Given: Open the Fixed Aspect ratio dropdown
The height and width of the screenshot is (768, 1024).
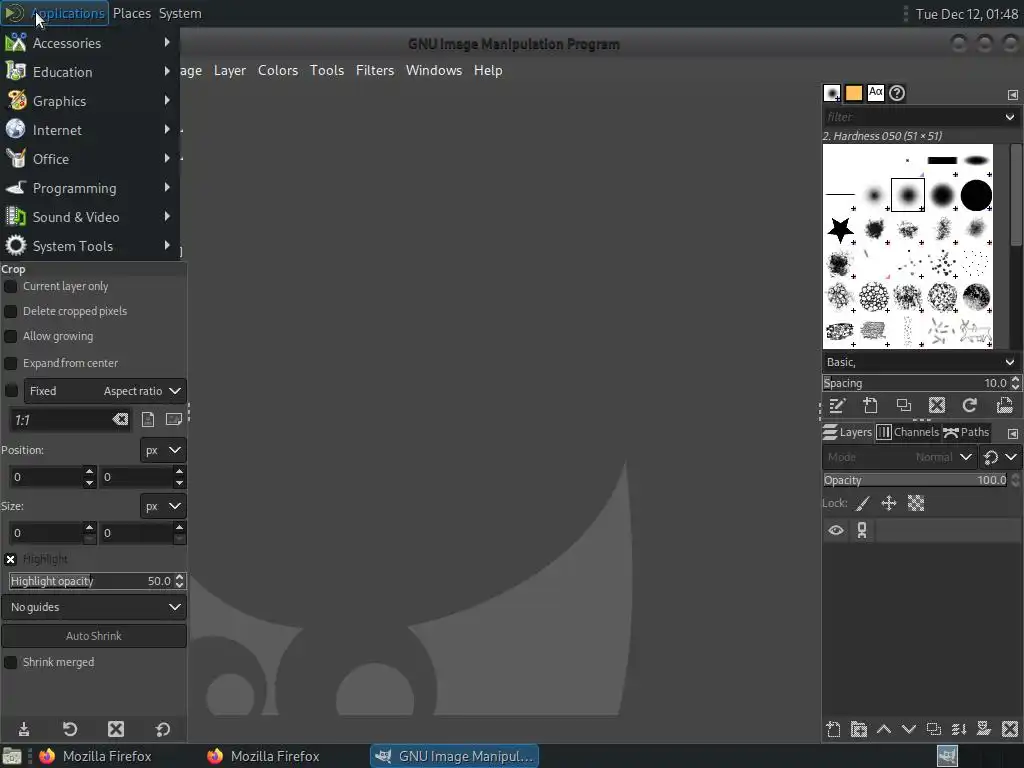Looking at the screenshot, I should [105, 391].
